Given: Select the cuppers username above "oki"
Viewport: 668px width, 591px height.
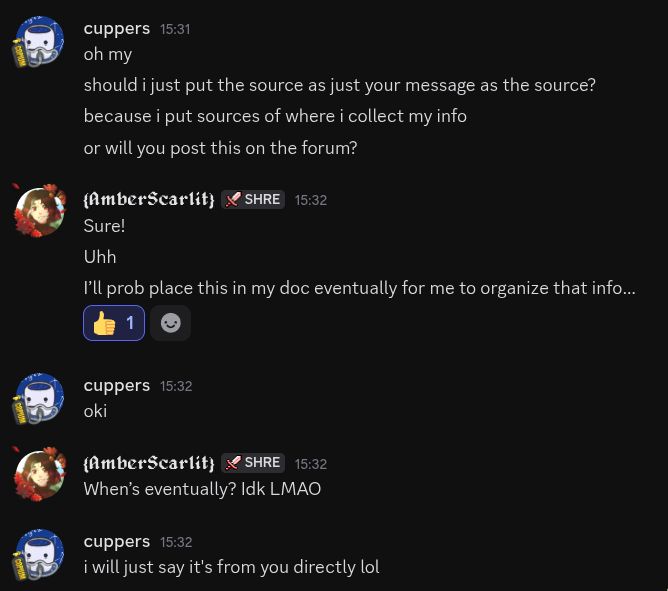Looking at the screenshot, I should [x=117, y=385].
